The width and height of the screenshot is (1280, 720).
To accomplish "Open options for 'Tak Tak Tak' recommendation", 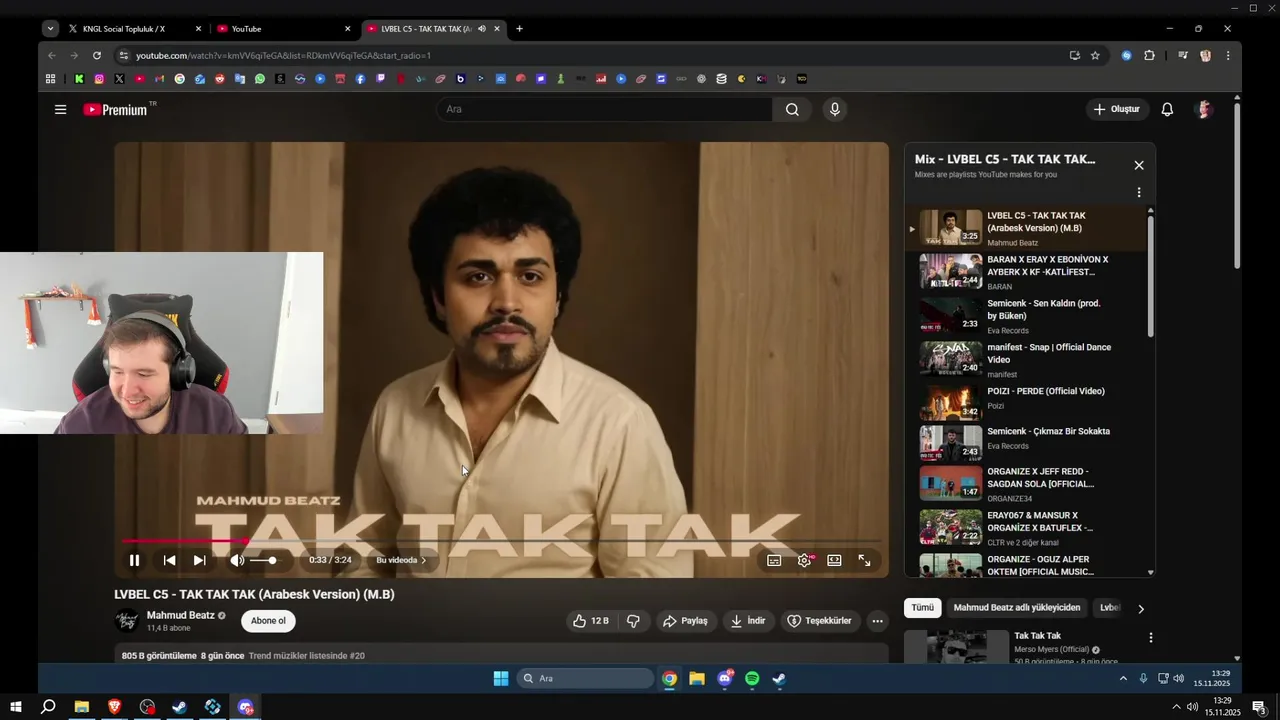I will click(1150, 637).
